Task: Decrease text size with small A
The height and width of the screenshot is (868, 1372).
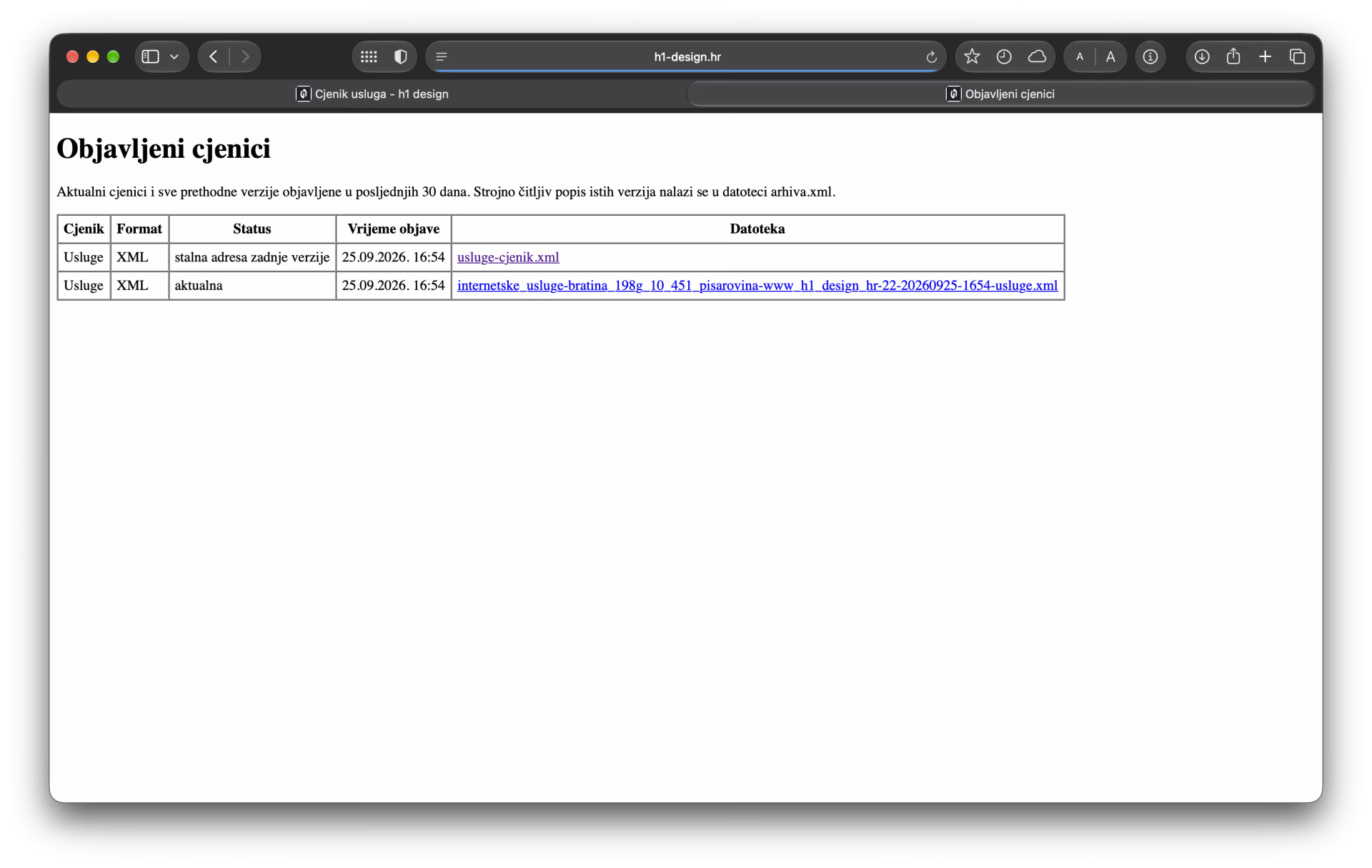Action: coord(1080,56)
